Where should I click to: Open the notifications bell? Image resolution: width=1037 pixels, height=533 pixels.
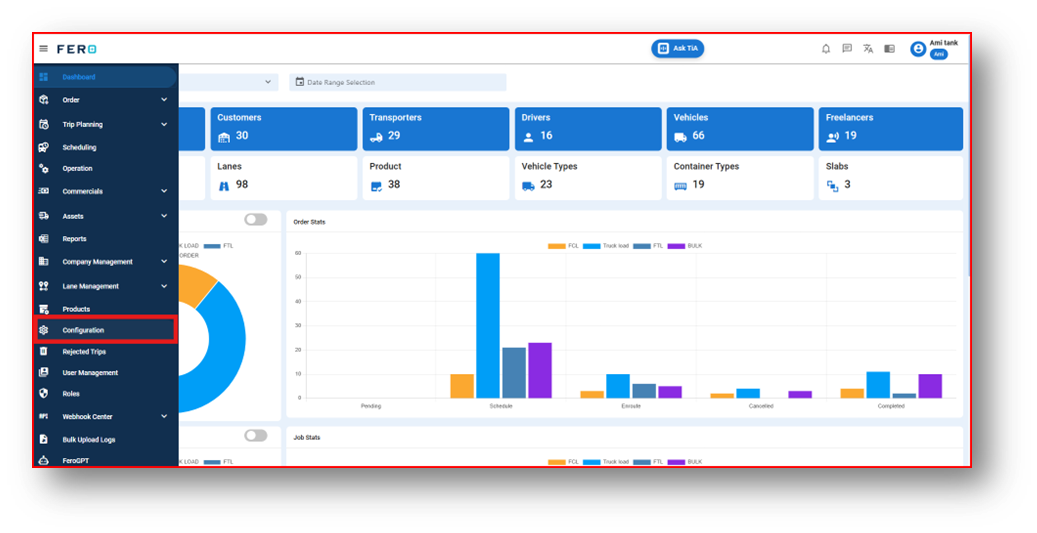pyautogui.click(x=826, y=49)
